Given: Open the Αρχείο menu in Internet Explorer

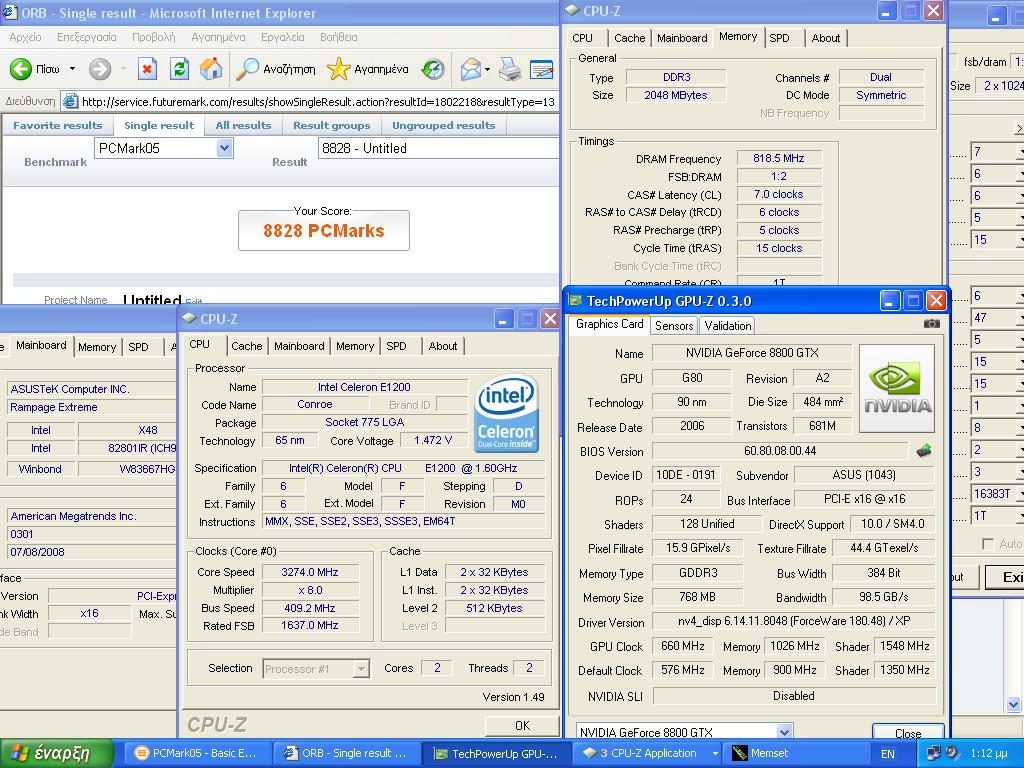Looking at the screenshot, I should tap(25, 37).
